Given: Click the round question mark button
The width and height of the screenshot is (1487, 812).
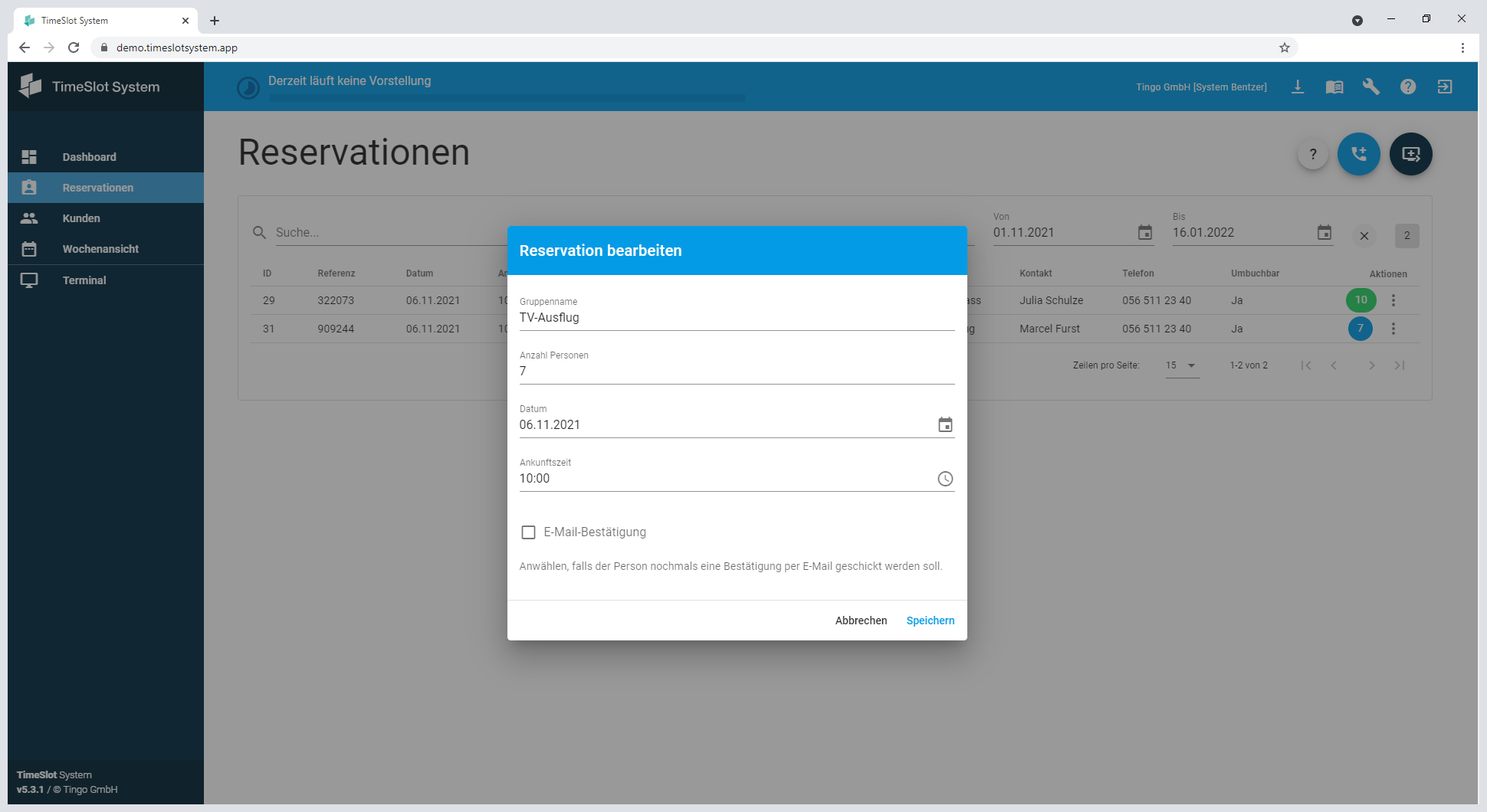Looking at the screenshot, I should 1313,154.
